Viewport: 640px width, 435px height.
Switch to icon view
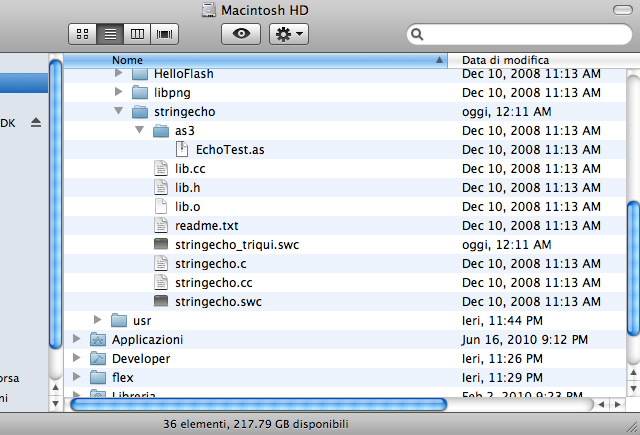click(82, 34)
